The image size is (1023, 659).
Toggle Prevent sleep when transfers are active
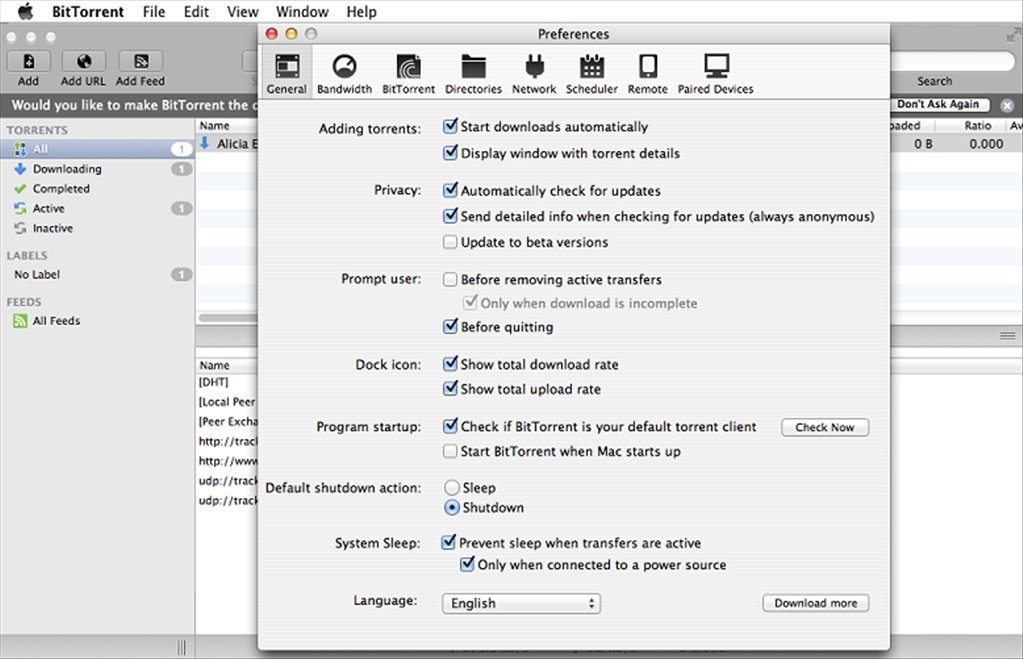click(x=448, y=542)
